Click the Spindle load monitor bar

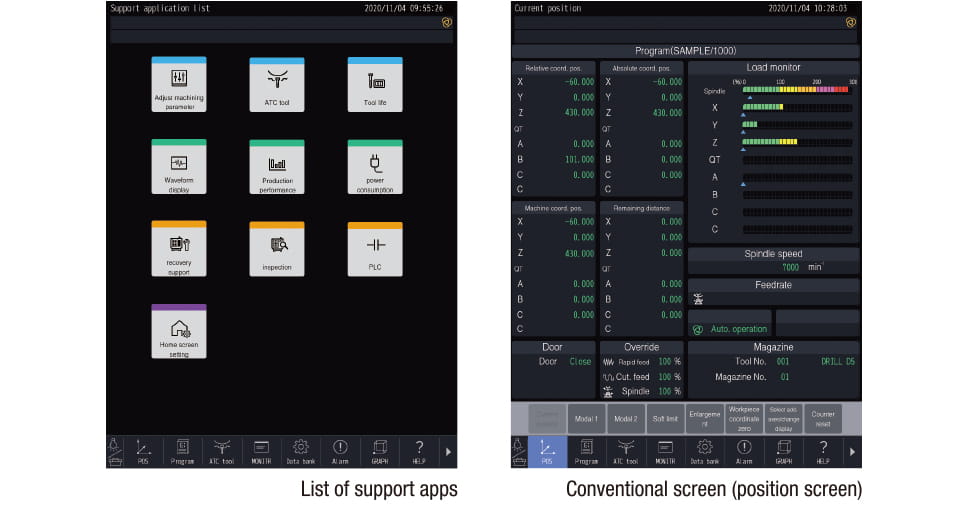pos(797,90)
